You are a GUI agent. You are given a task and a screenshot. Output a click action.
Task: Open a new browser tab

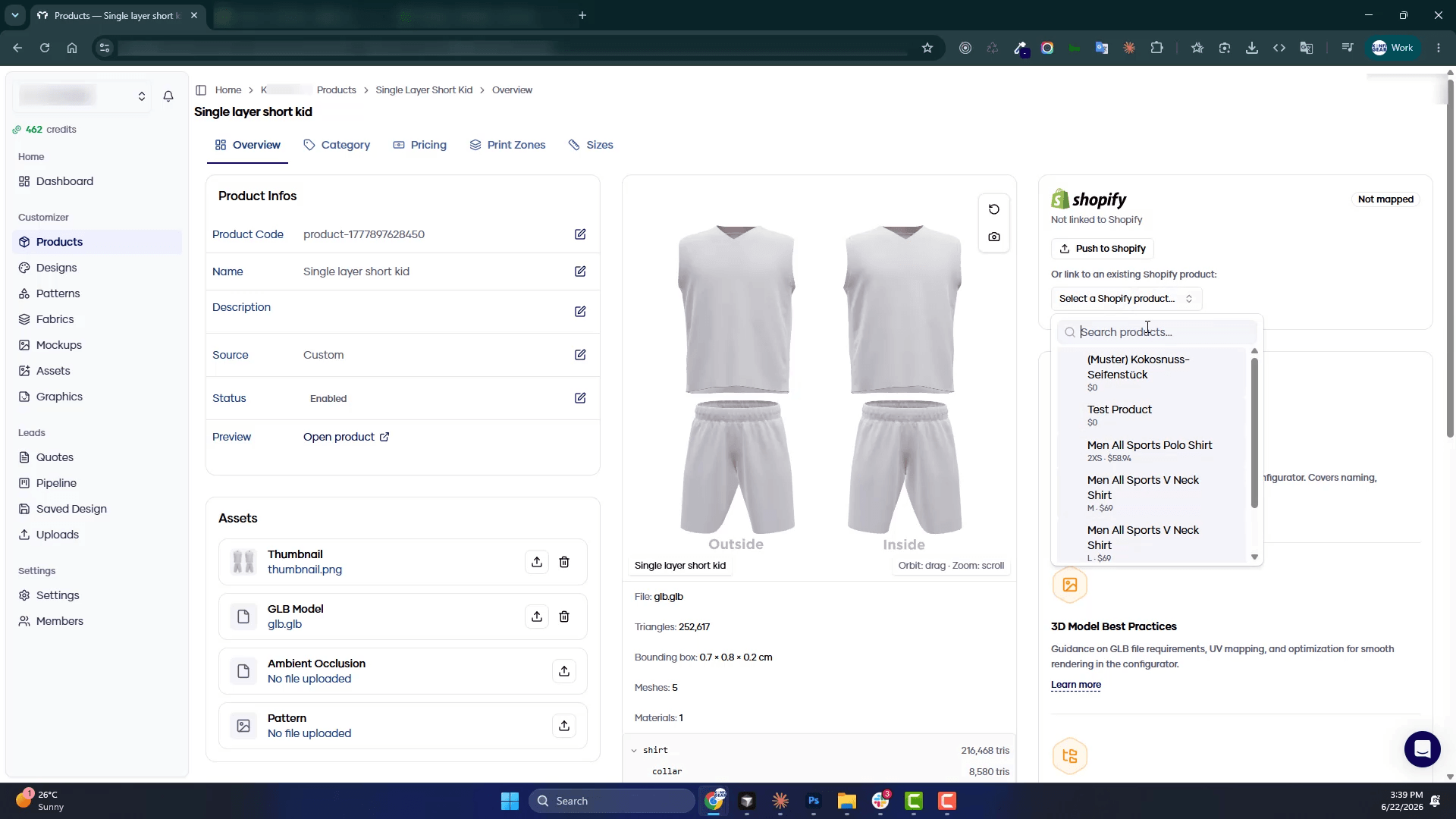[582, 15]
